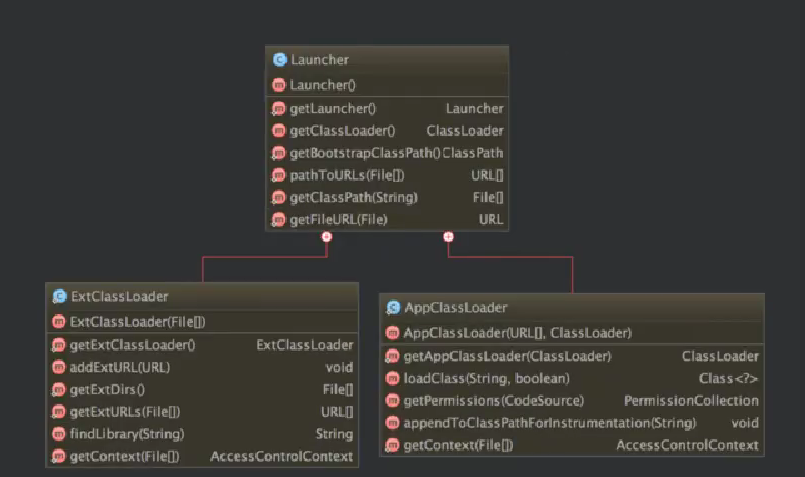This screenshot has height=477, width=805.
Task: Click the loadClass method icon
Action: [393, 378]
